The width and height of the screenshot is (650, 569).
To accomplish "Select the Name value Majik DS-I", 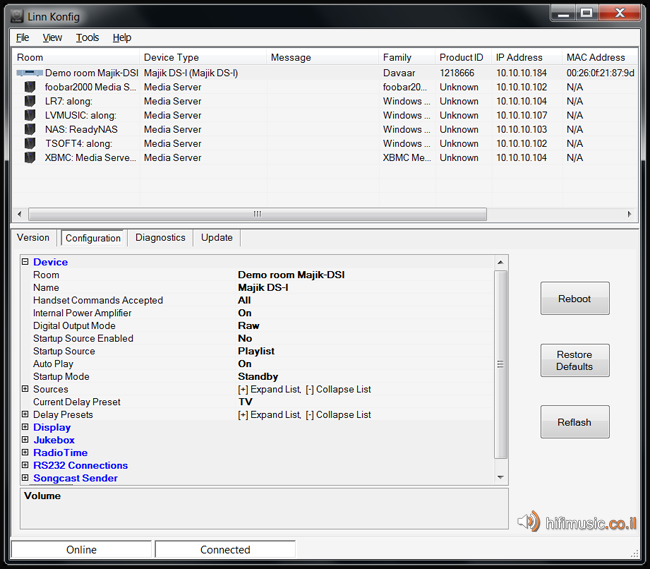I will [263, 288].
